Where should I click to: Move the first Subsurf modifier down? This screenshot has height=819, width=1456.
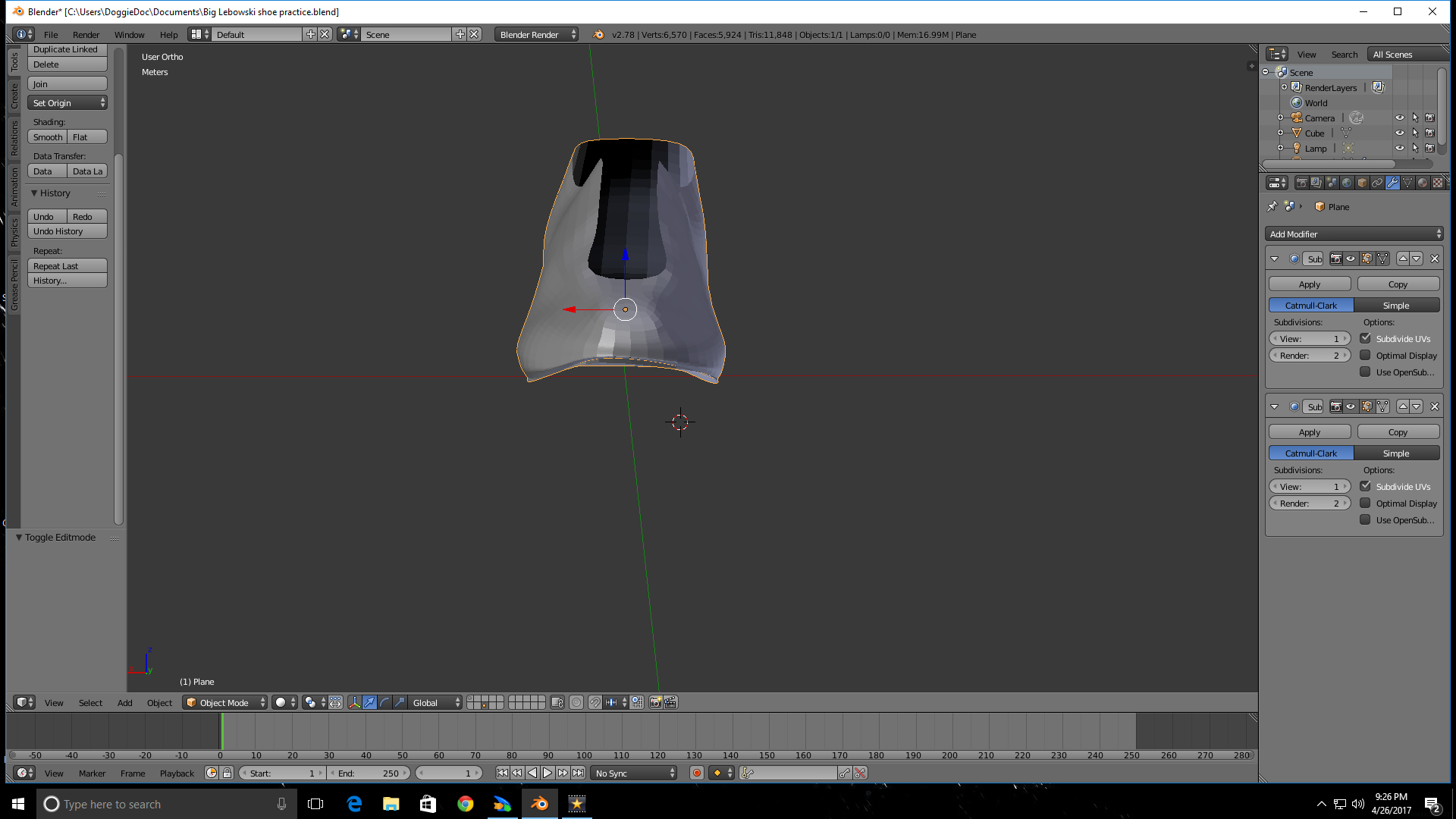click(x=1417, y=259)
